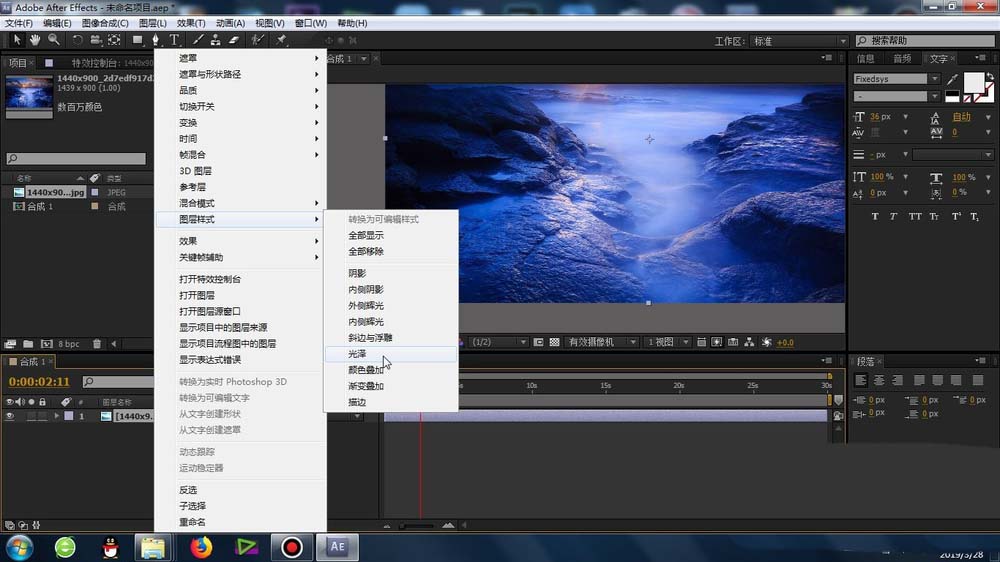Select the Eraser tool

point(234,40)
